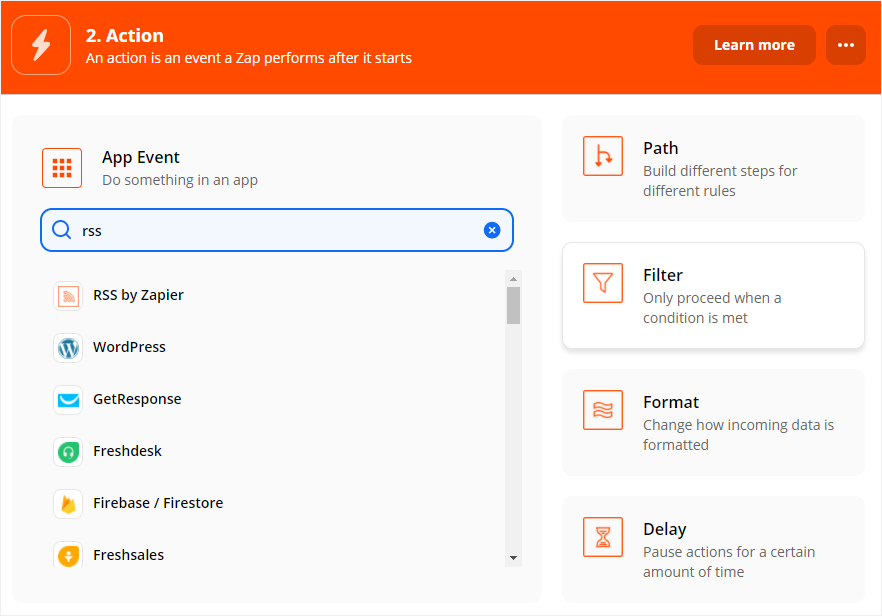This screenshot has width=882, height=616.
Task: Click the '2. Action' step title
Action: pyautogui.click(x=124, y=35)
